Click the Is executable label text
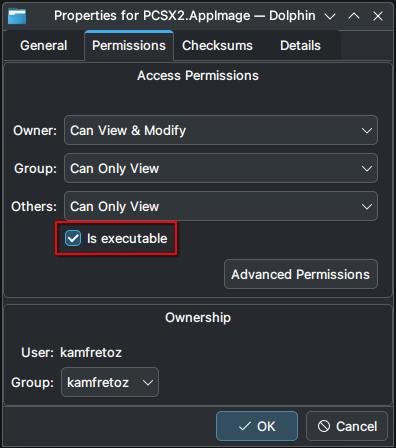396x448 pixels. [127, 239]
